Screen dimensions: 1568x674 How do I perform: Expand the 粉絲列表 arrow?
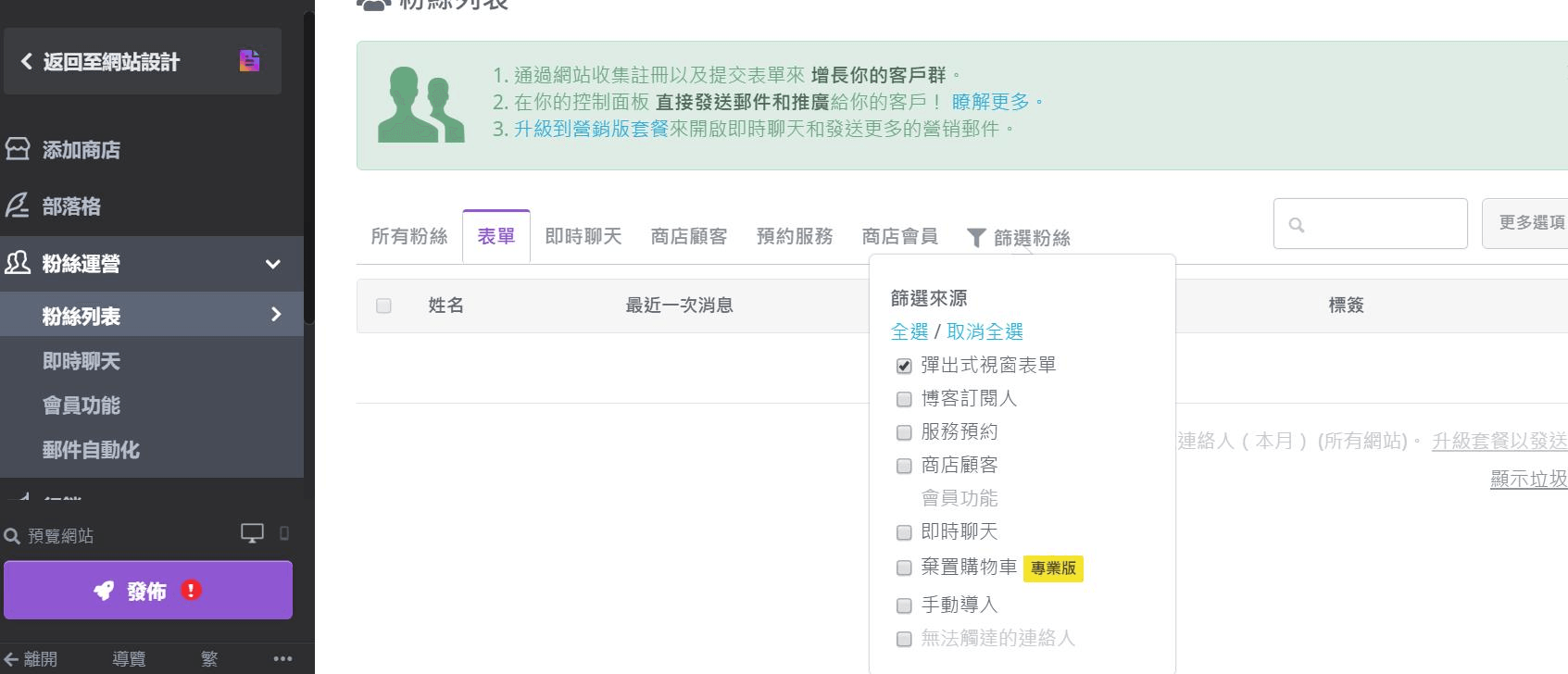pos(276,315)
